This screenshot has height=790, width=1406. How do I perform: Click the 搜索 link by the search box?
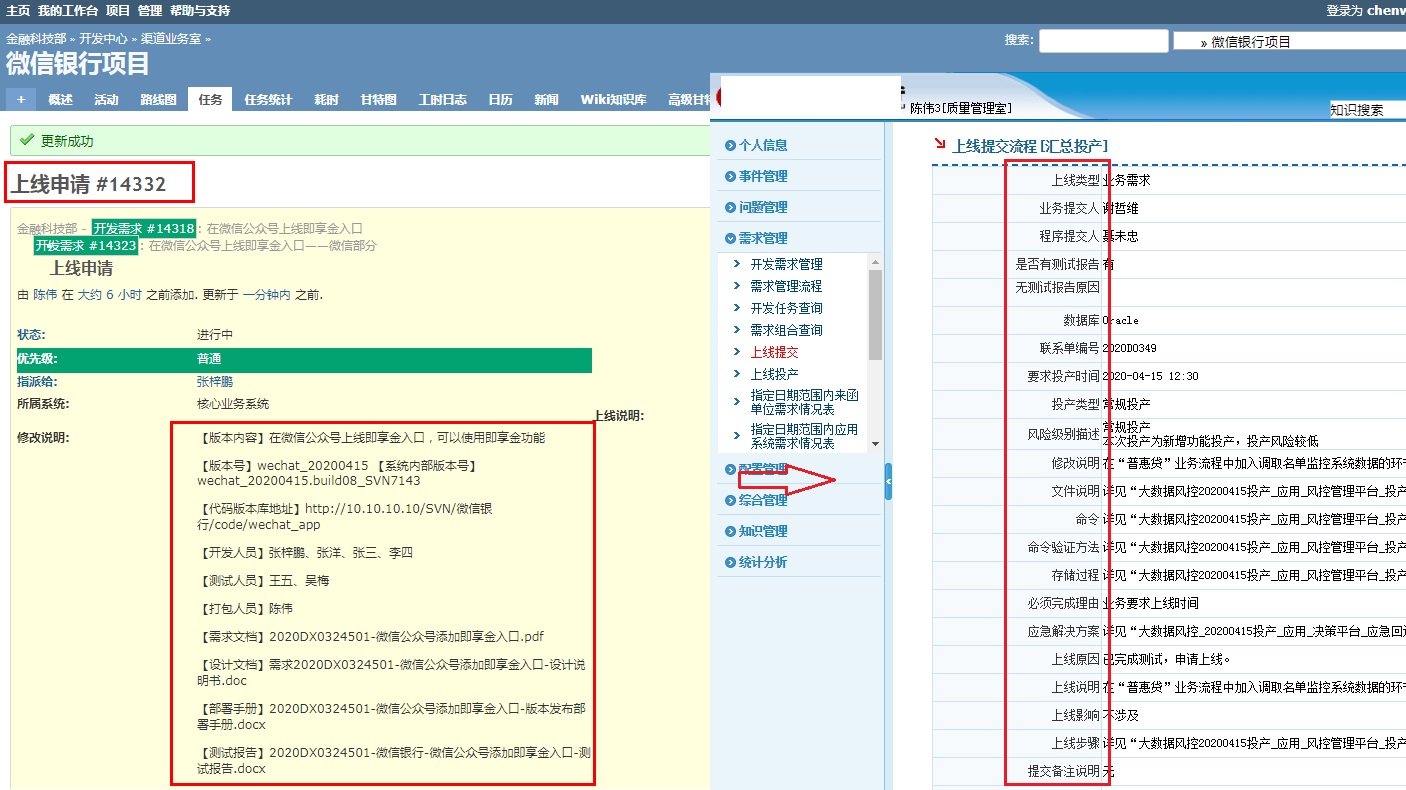click(x=1017, y=41)
